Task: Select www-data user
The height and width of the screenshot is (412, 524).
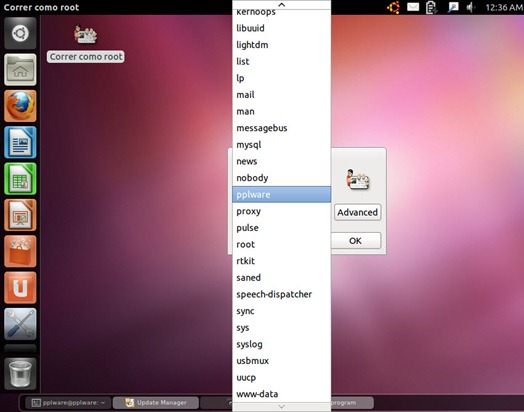Action: coord(282,394)
